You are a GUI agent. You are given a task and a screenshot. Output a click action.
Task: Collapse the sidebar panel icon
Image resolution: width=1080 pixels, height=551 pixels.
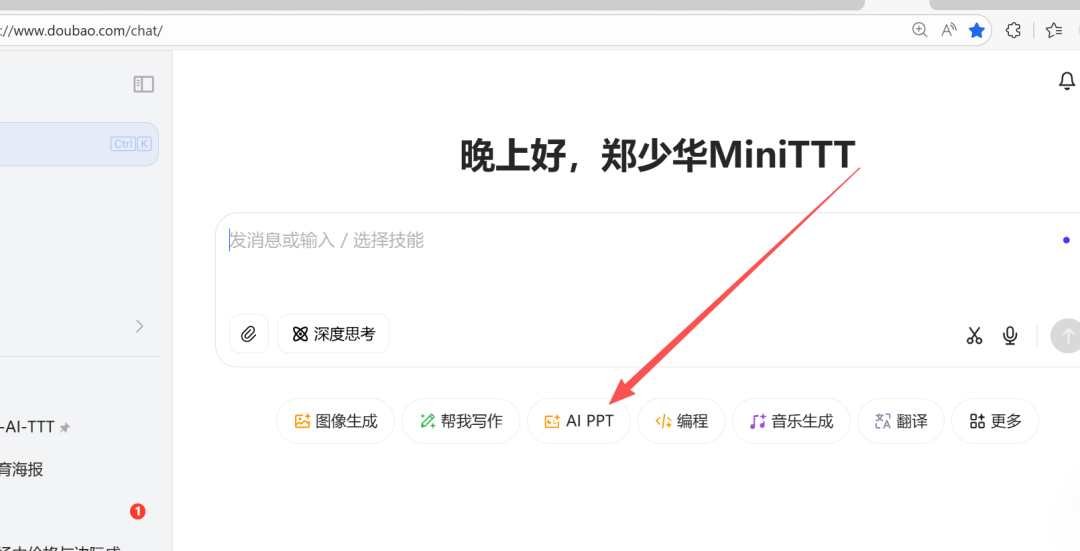143,84
